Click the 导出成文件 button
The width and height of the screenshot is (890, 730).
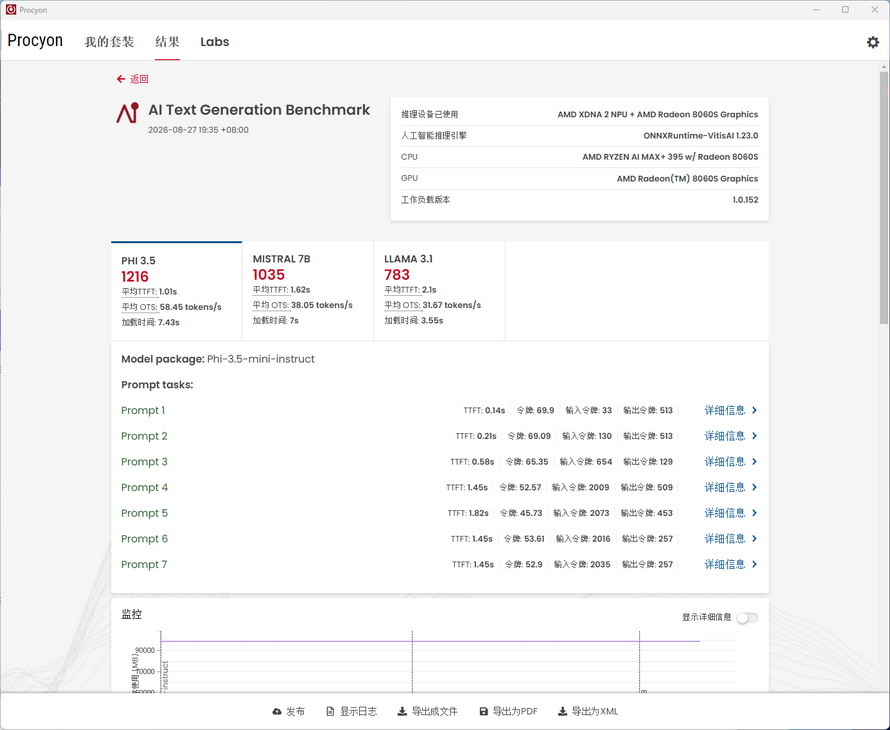point(427,711)
